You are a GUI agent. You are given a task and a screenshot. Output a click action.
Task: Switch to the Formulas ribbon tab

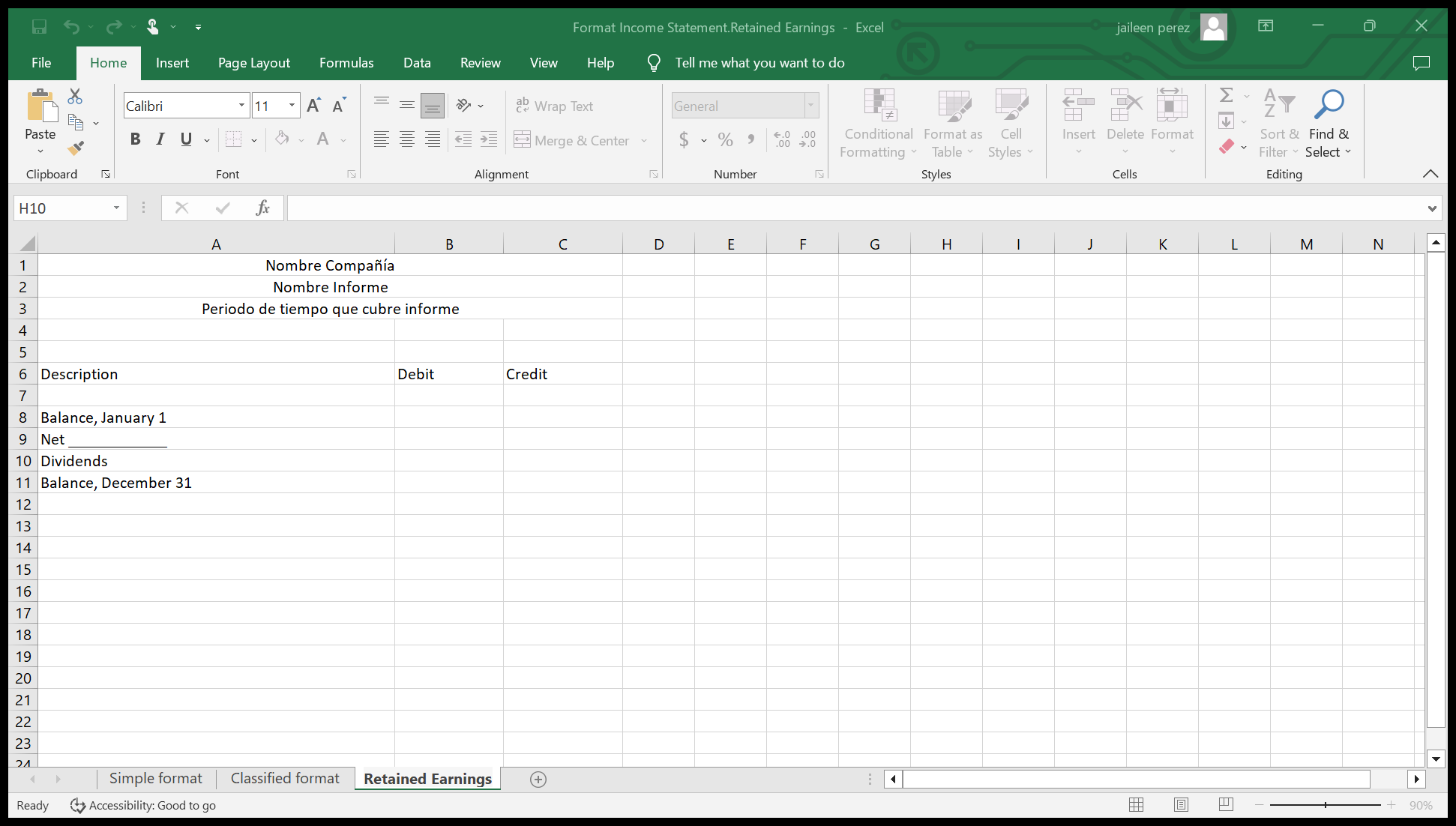click(346, 63)
